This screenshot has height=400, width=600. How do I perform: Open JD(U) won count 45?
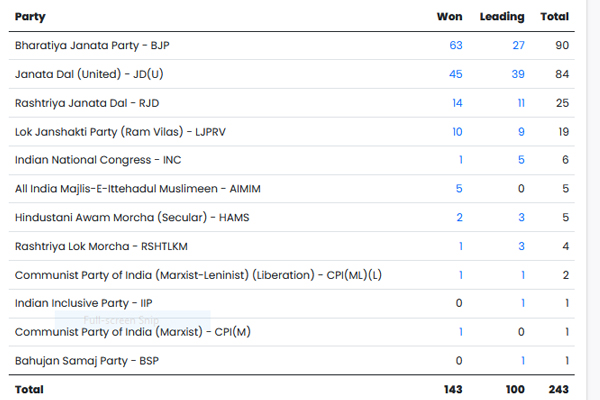click(456, 74)
